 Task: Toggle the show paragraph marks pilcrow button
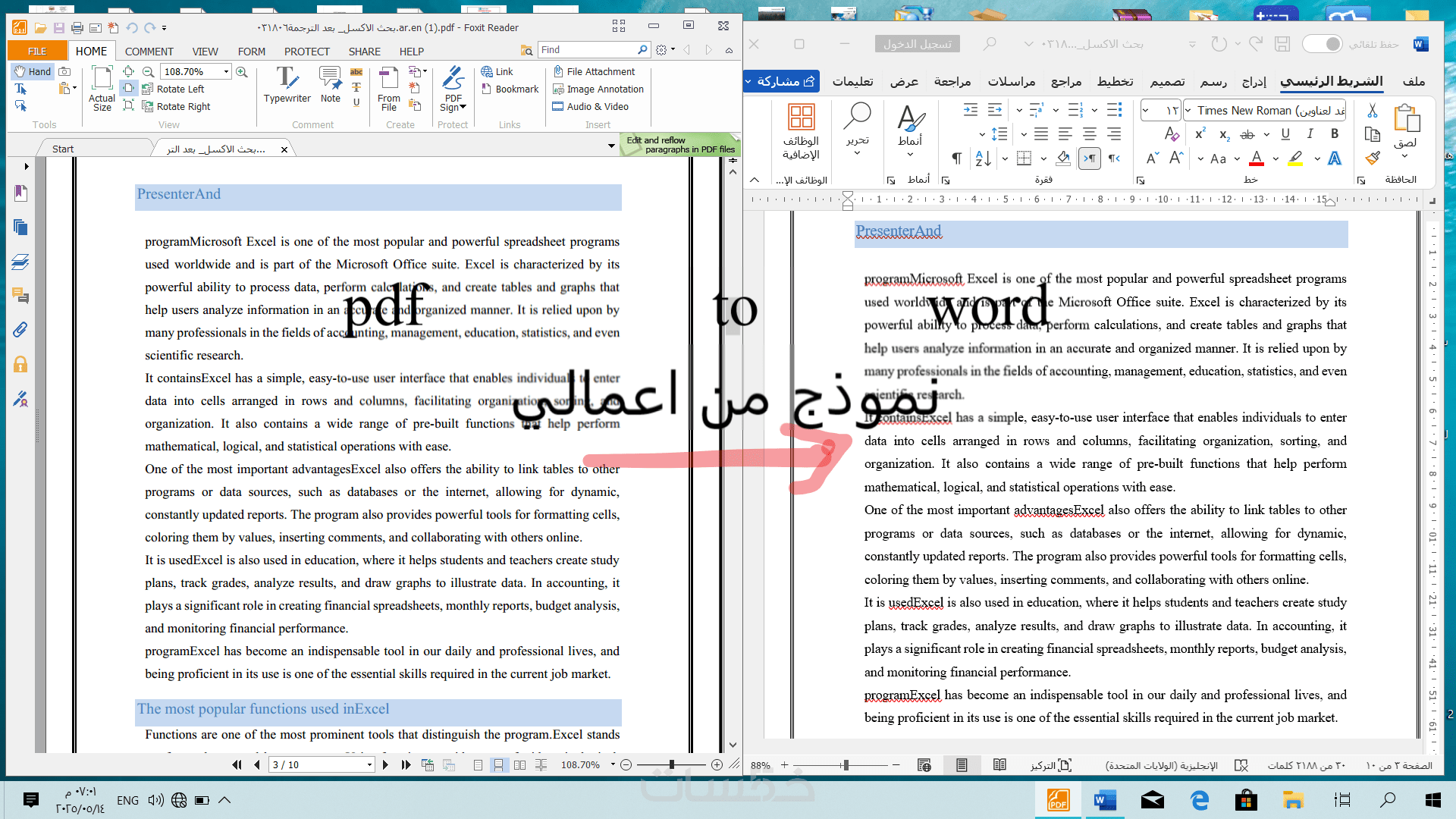[x=957, y=158]
